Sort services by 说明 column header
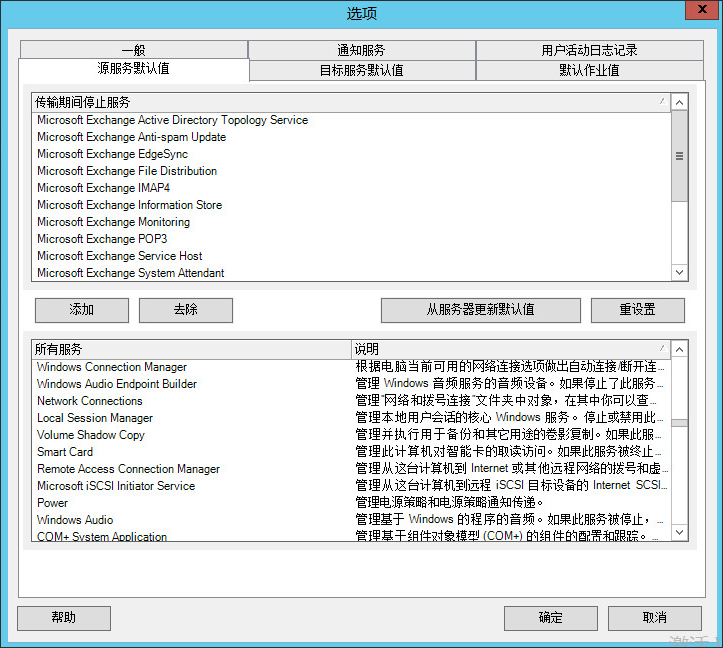 pos(510,349)
